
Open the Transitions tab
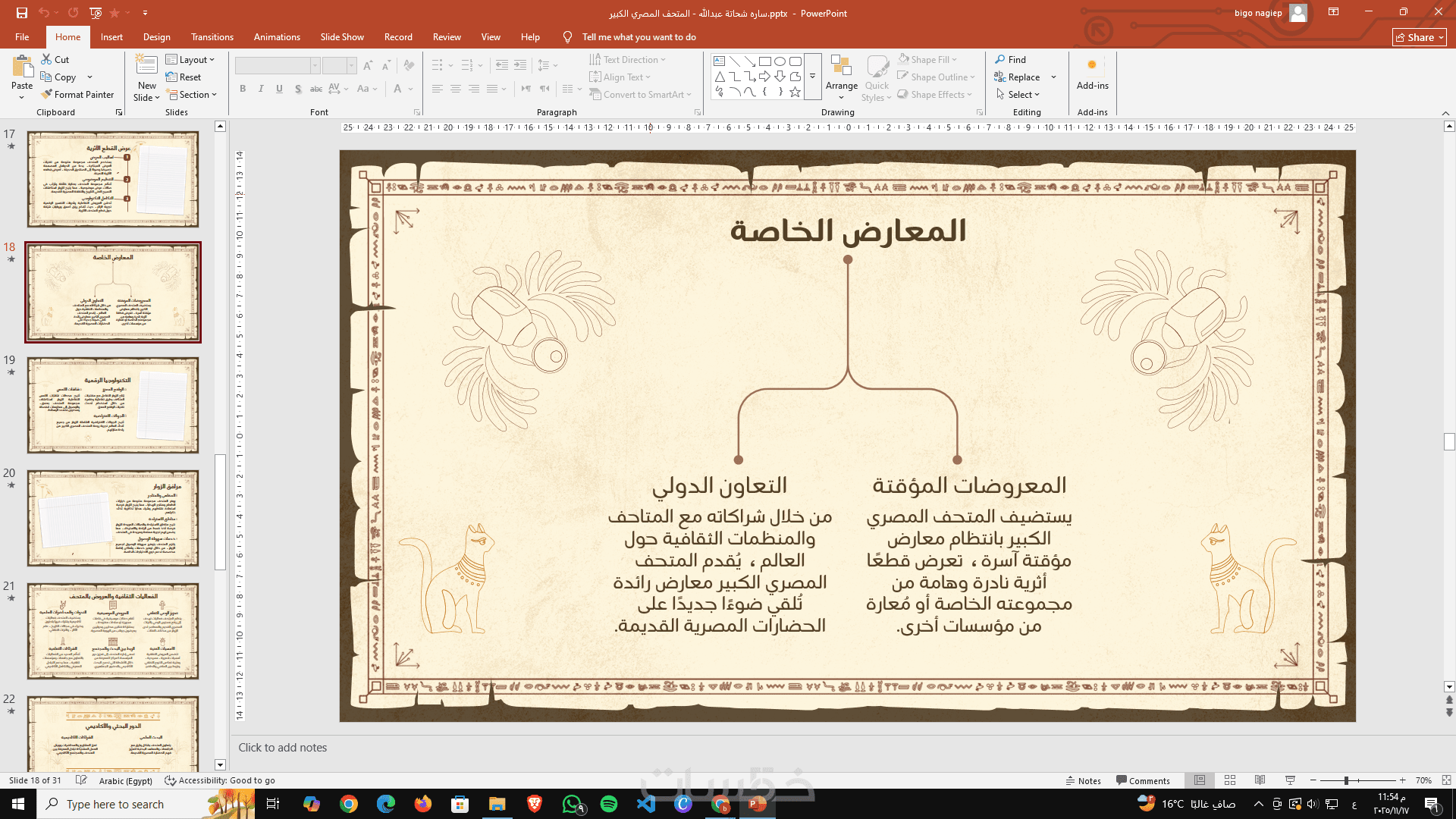click(212, 37)
